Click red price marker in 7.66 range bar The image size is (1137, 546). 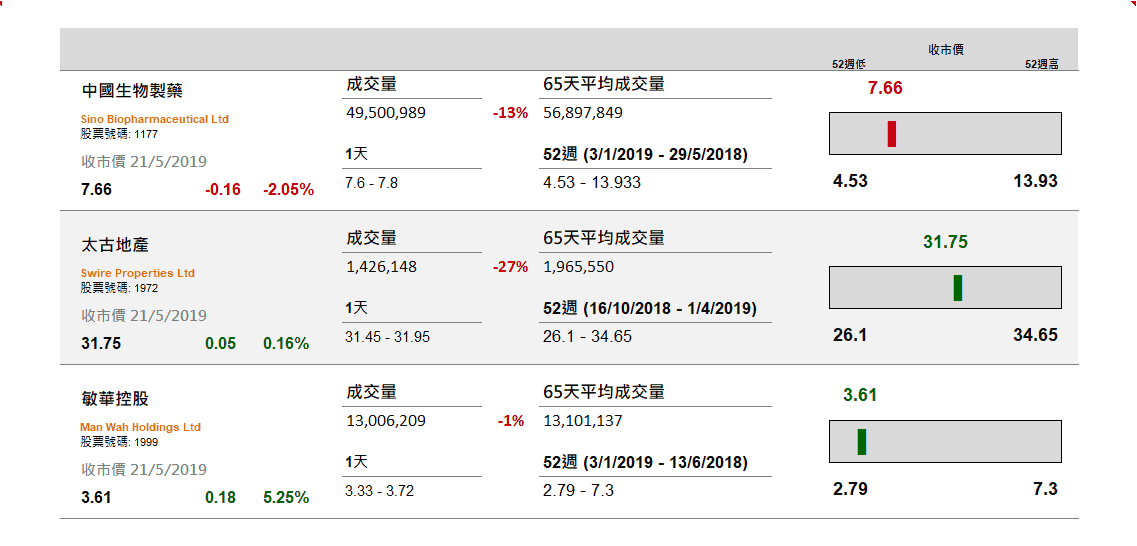click(x=891, y=133)
